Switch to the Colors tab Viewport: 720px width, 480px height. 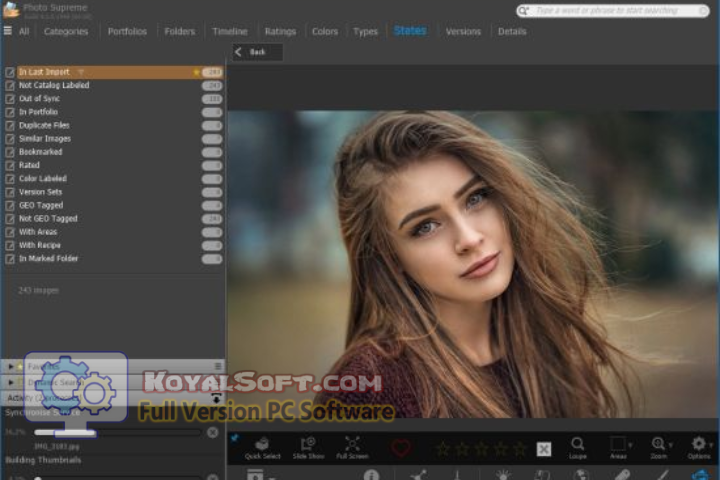point(325,31)
